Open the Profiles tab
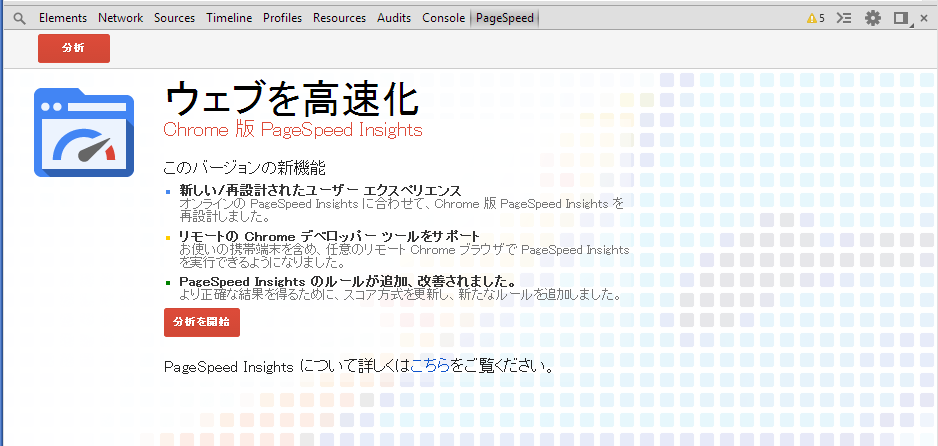This screenshot has width=938, height=446. 282,18
